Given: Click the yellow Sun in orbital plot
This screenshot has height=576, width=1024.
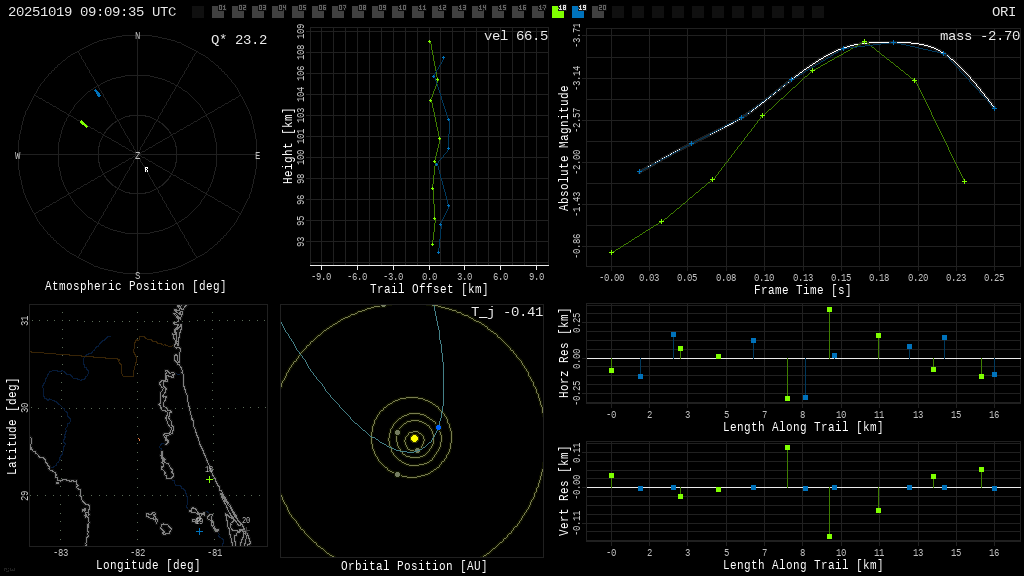Looking at the screenshot, I should tap(414, 438).
